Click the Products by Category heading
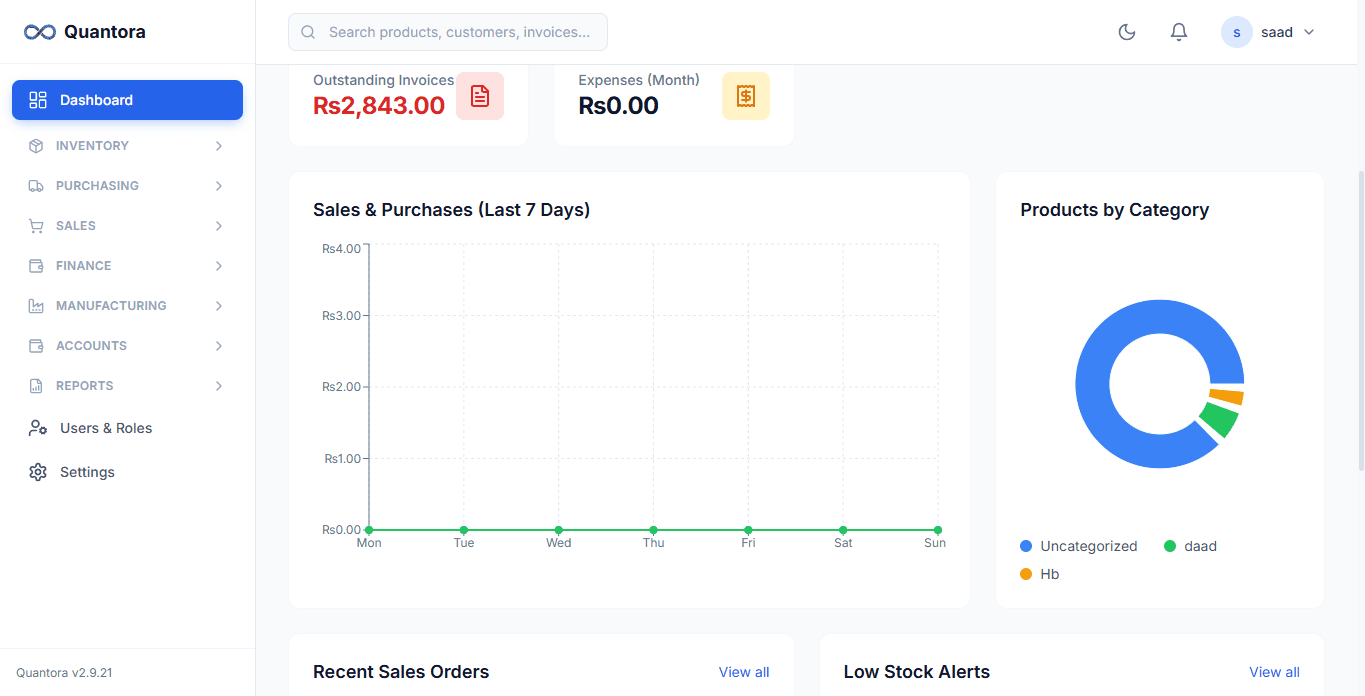The image size is (1365, 696). click(1114, 210)
